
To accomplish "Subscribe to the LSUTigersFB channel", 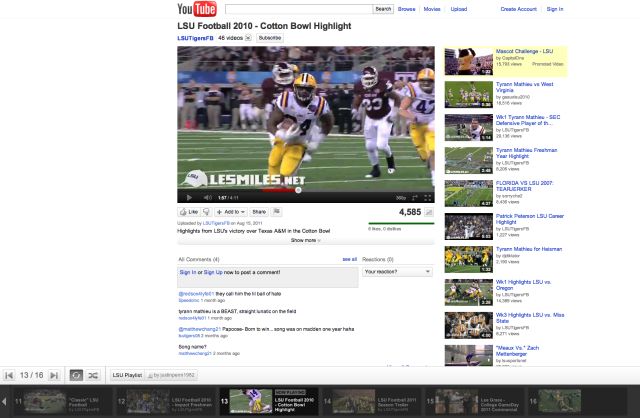I will 270,38.
